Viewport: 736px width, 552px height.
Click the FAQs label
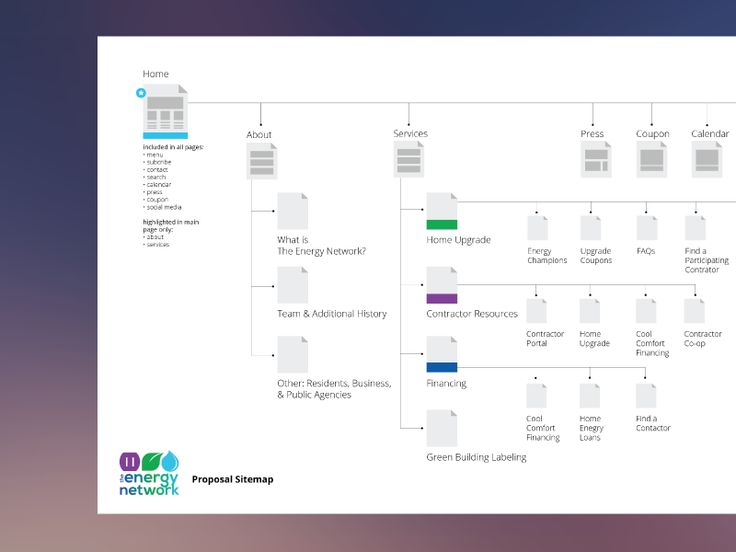[x=645, y=251]
